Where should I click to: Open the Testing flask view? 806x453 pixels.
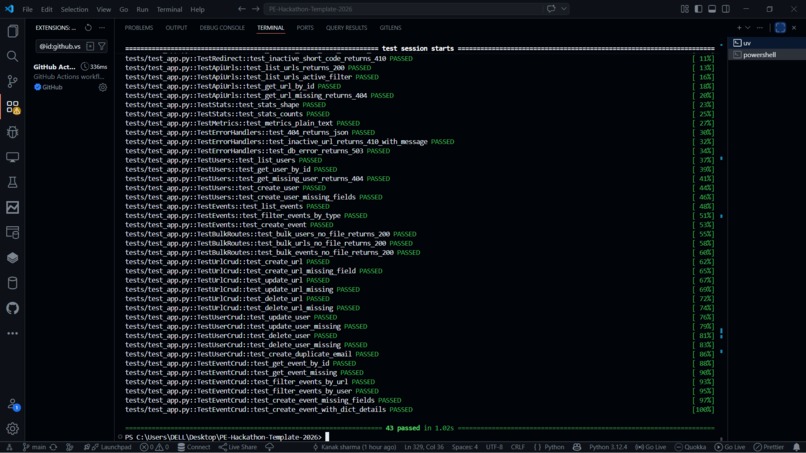12,183
